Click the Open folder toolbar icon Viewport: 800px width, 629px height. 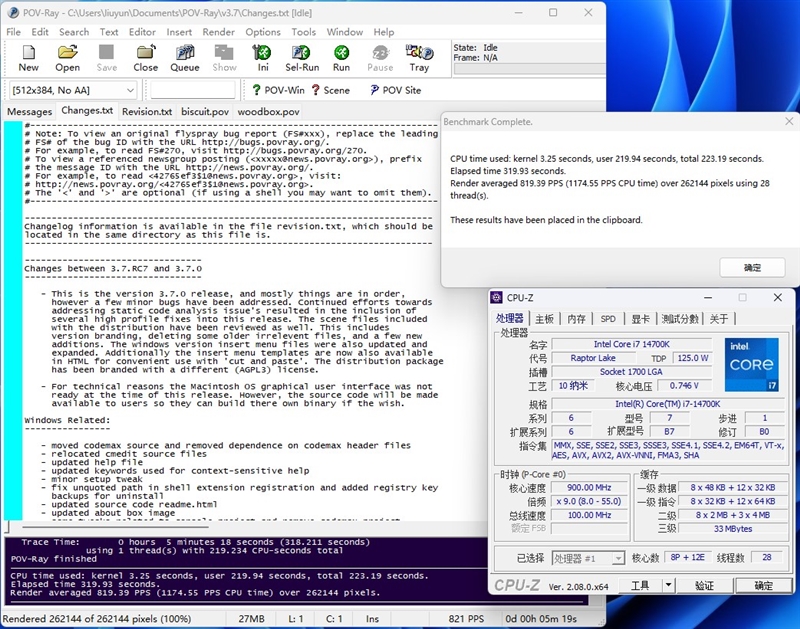point(67,58)
